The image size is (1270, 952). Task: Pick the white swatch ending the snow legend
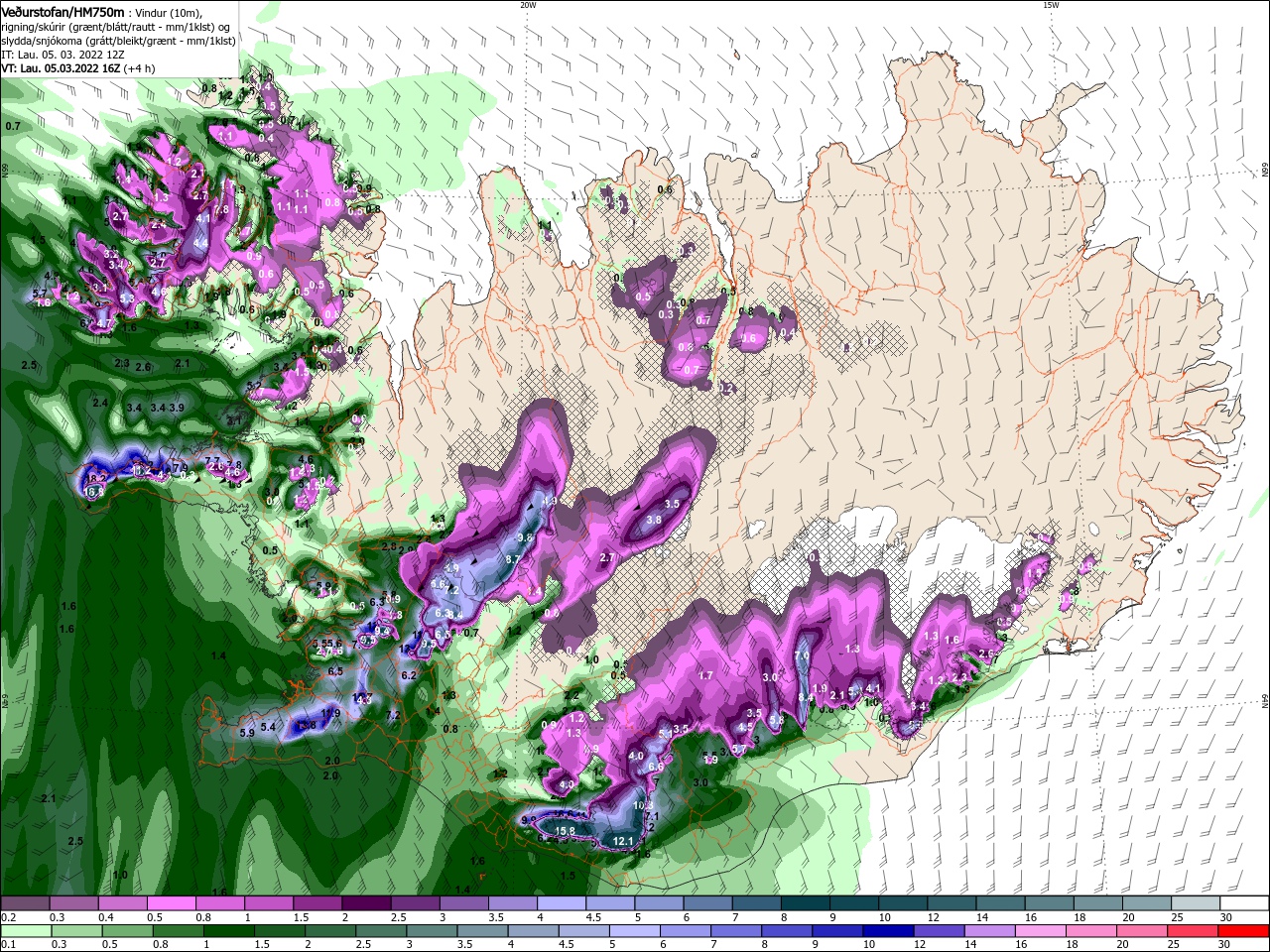(1245, 903)
